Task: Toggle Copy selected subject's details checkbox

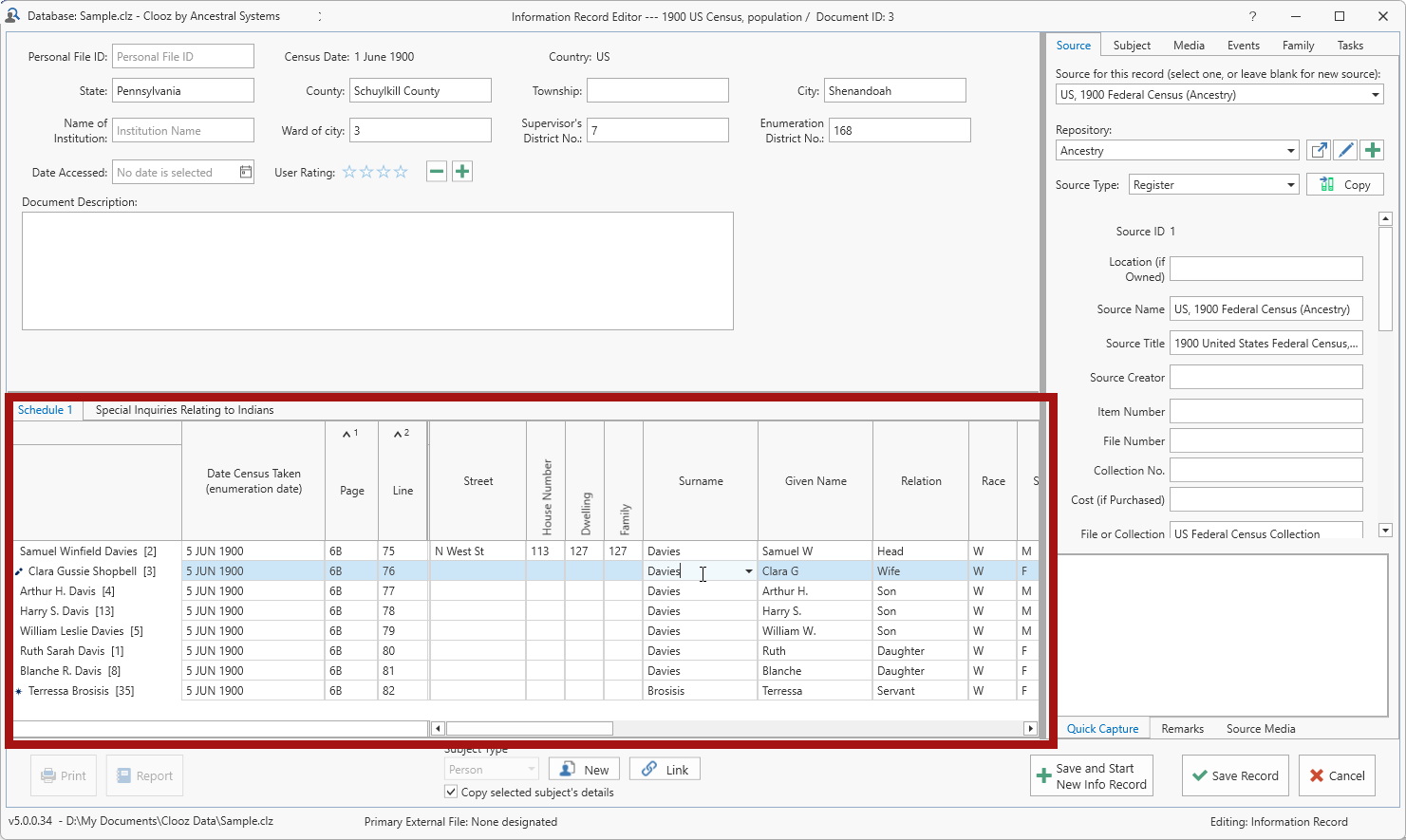Action: pyautogui.click(x=451, y=792)
